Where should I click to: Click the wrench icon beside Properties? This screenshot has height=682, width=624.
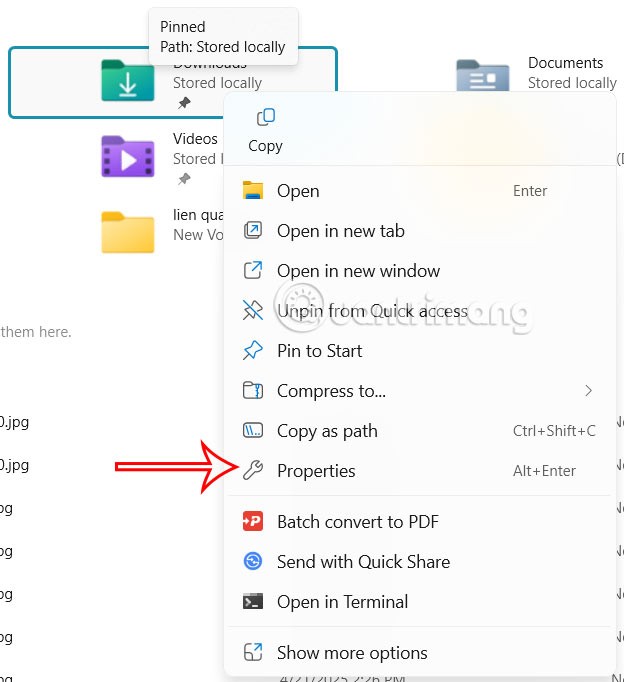253,471
